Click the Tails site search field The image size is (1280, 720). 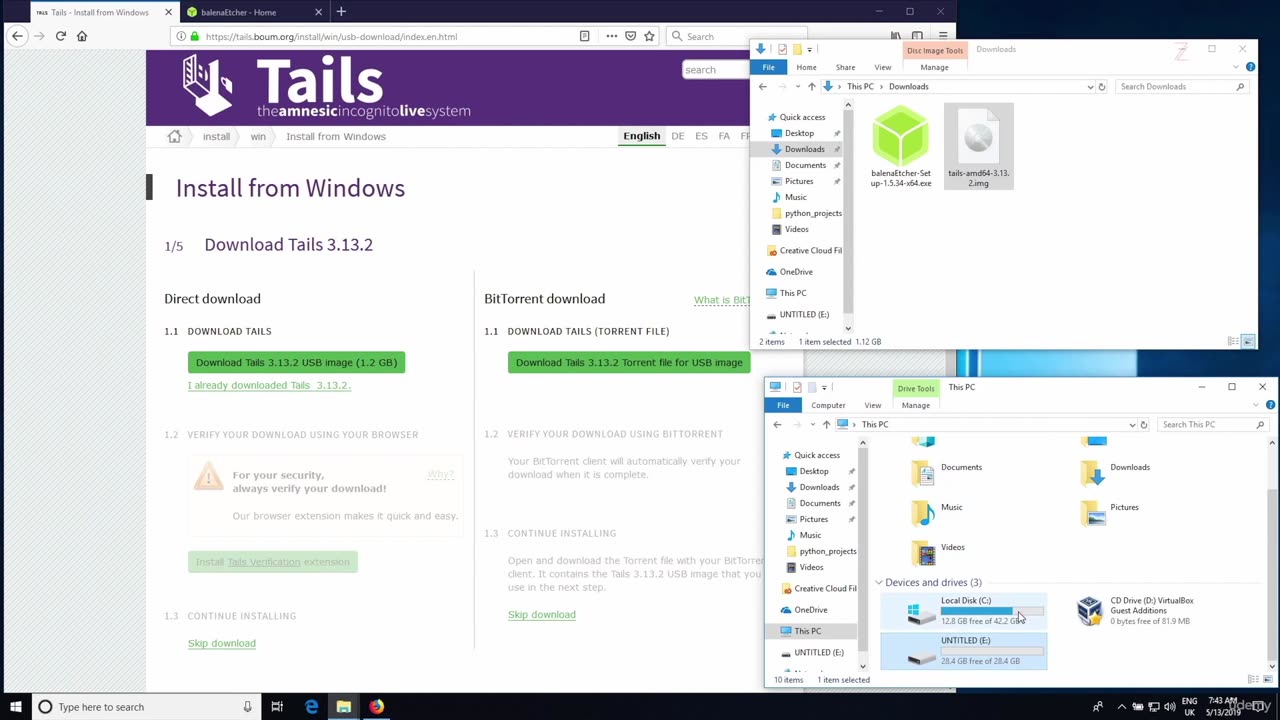715,69
